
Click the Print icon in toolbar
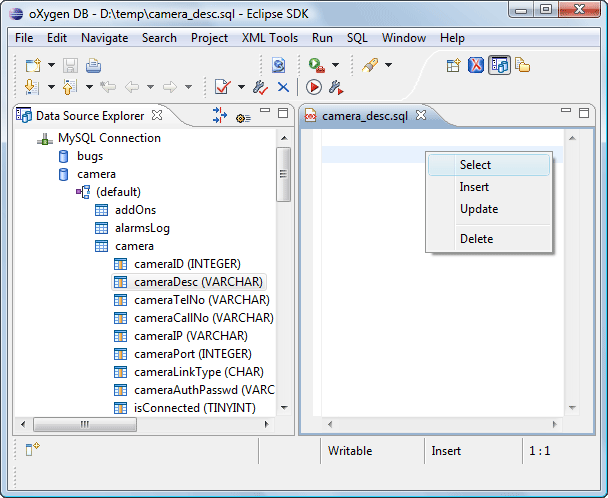(x=93, y=65)
